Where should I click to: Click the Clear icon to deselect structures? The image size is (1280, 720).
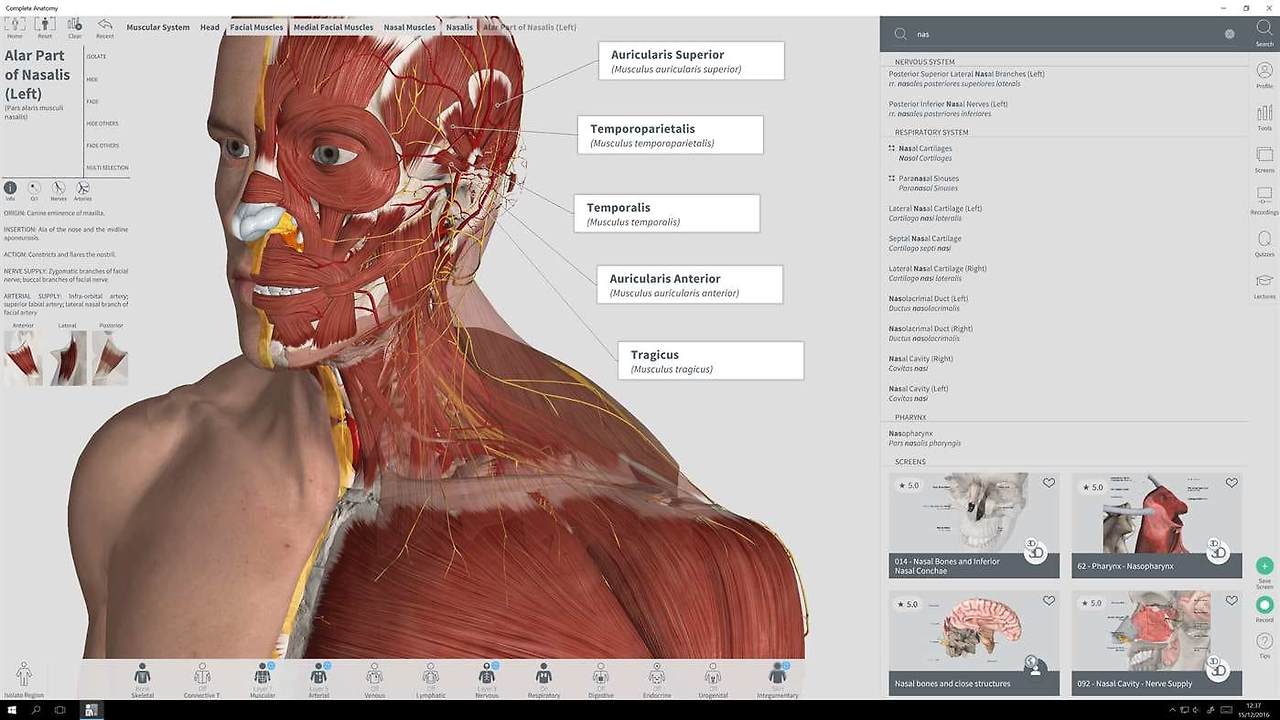[x=72, y=25]
